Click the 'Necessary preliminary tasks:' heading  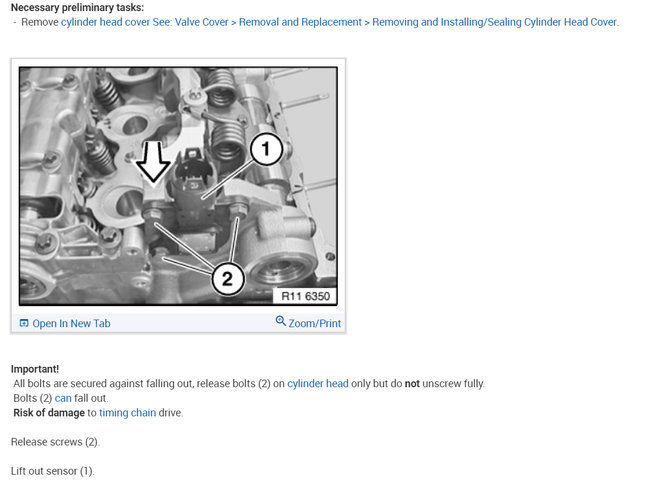point(78,7)
